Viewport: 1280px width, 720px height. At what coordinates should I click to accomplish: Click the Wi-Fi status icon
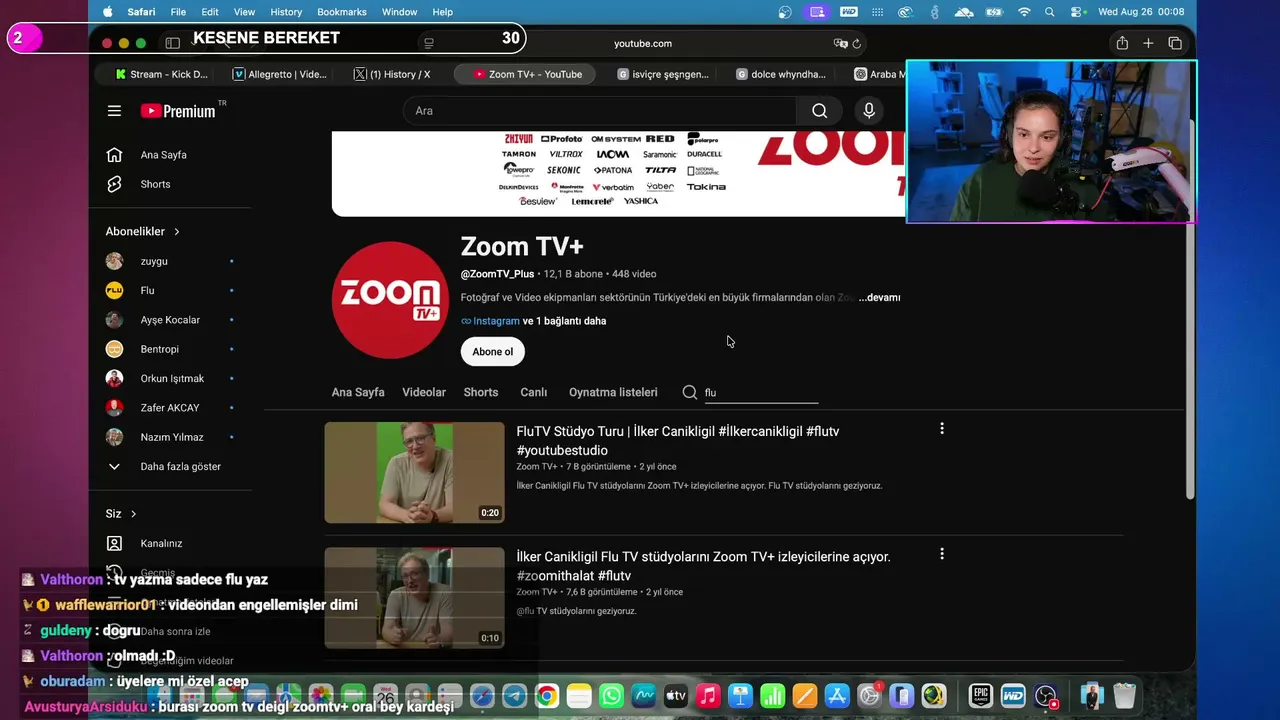coord(1024,12)
